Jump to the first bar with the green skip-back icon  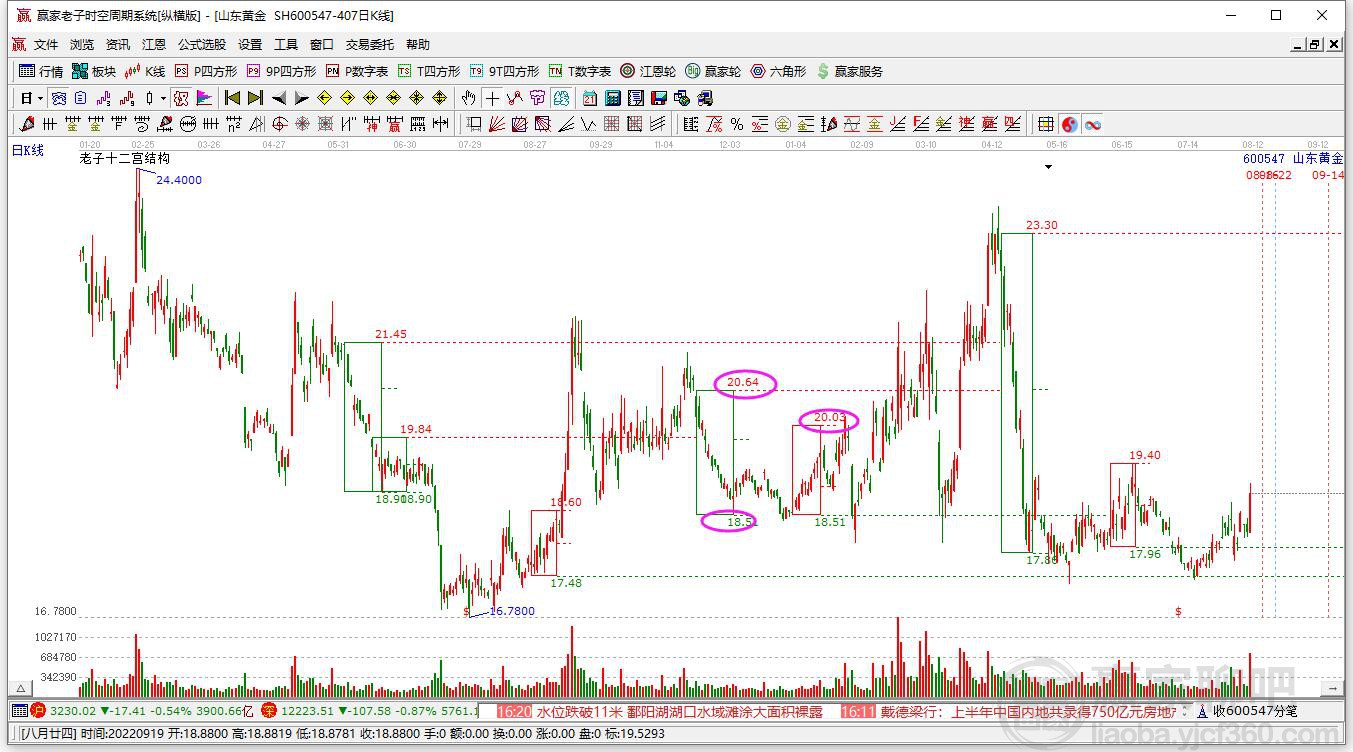pos(232,98)
